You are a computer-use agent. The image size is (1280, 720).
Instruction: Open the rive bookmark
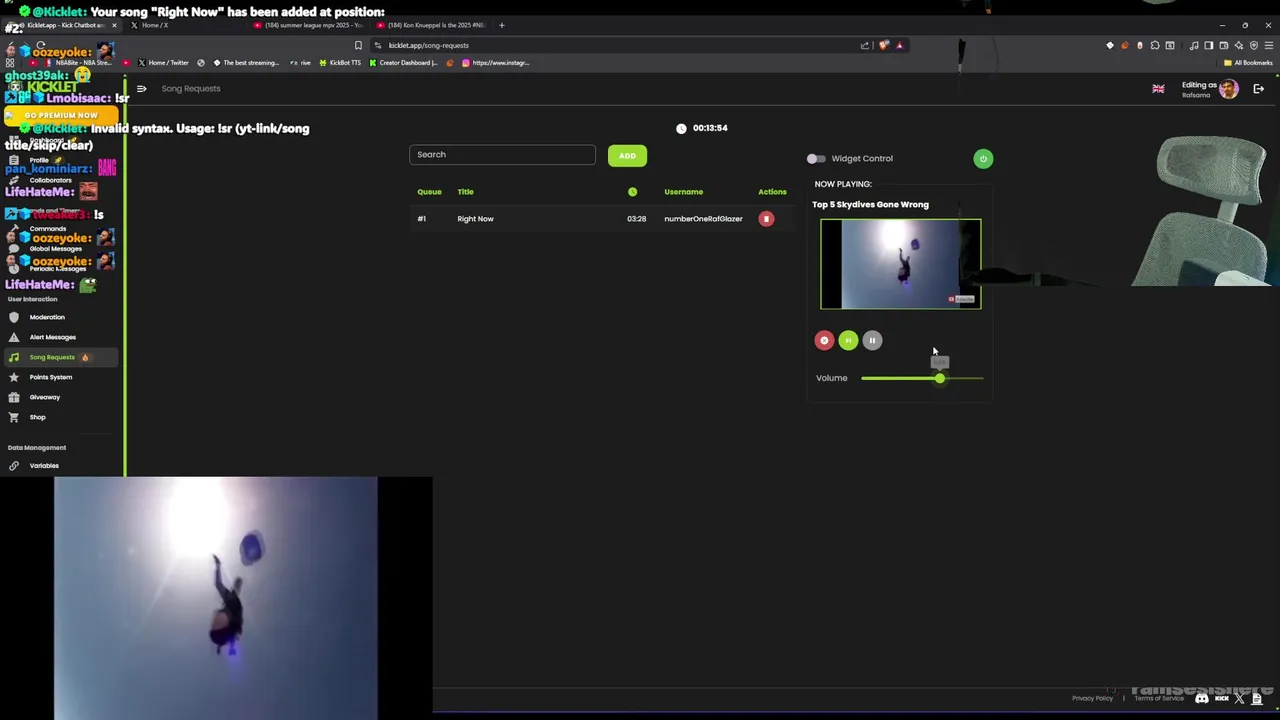301,63
